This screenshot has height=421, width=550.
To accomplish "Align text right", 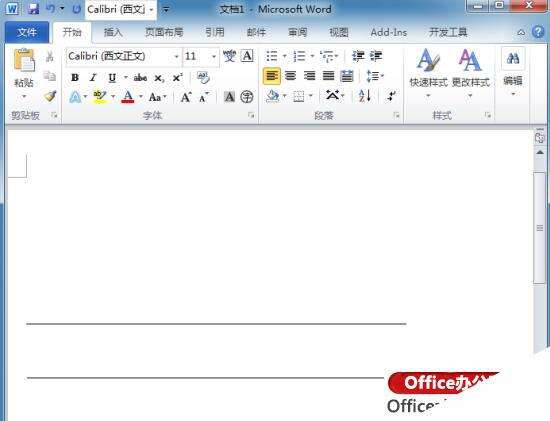I will pos(309,76).
